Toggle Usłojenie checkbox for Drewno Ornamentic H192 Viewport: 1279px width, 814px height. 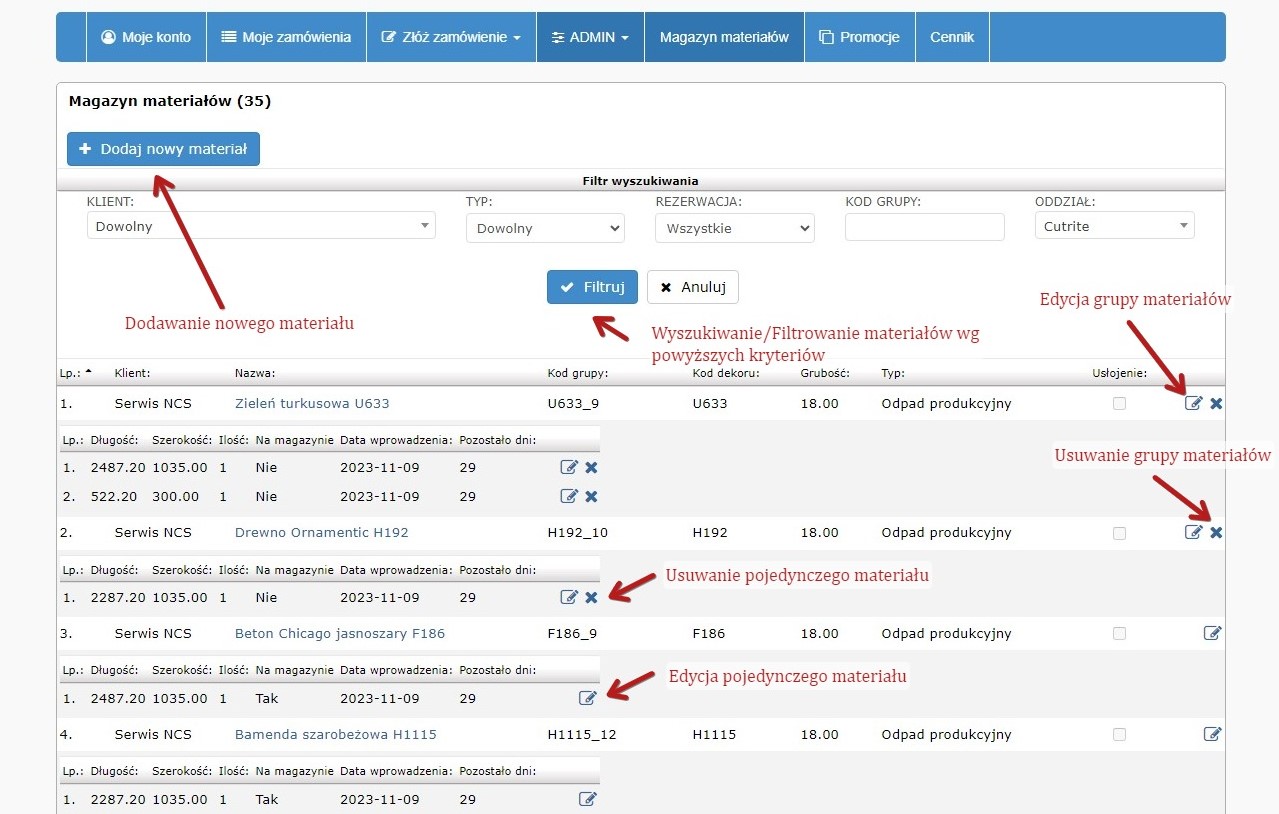(1119, 533)
